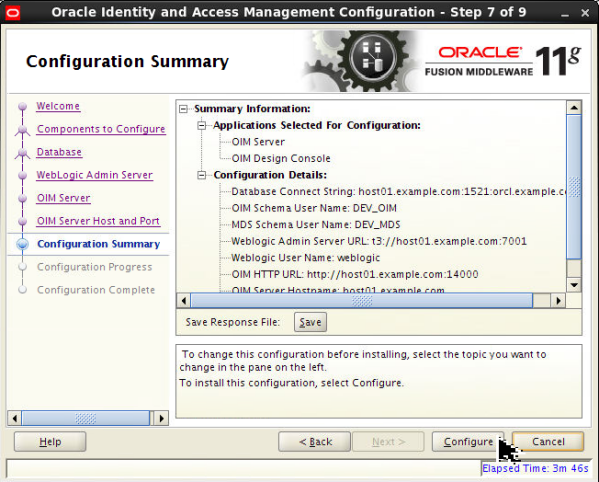Go to the Welcome step
599x482 pixels.
click(x=58, y=106)
